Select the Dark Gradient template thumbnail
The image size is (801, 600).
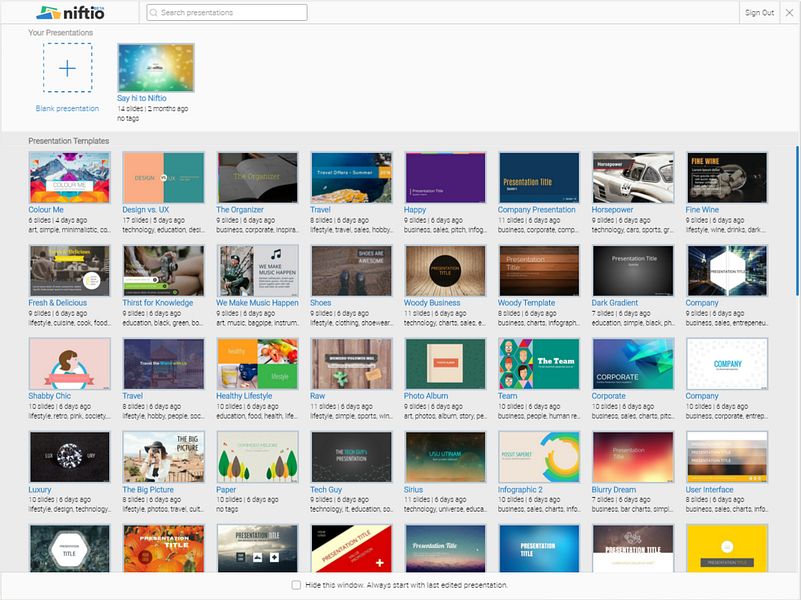tap(633, 271)
